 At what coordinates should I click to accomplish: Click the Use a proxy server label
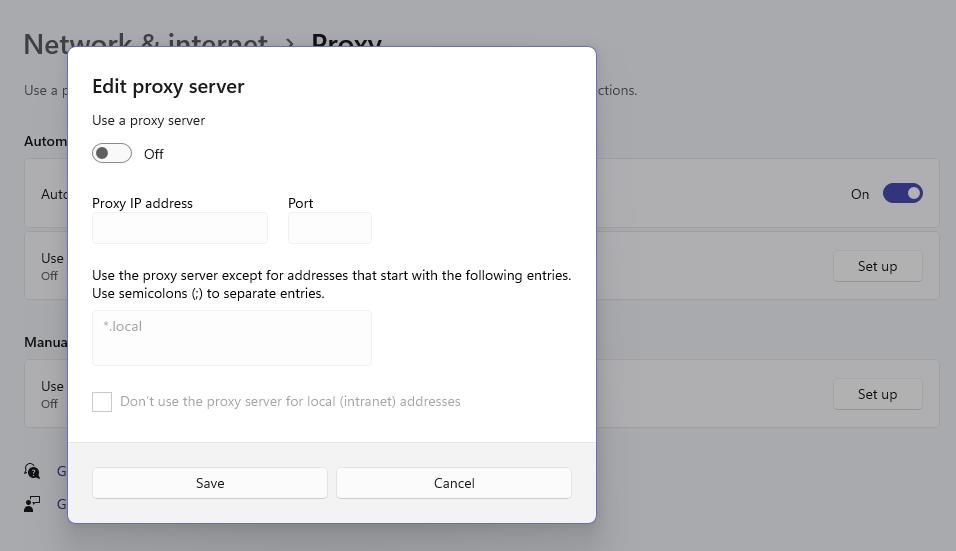pyautogui.click(x=148, y=121)
